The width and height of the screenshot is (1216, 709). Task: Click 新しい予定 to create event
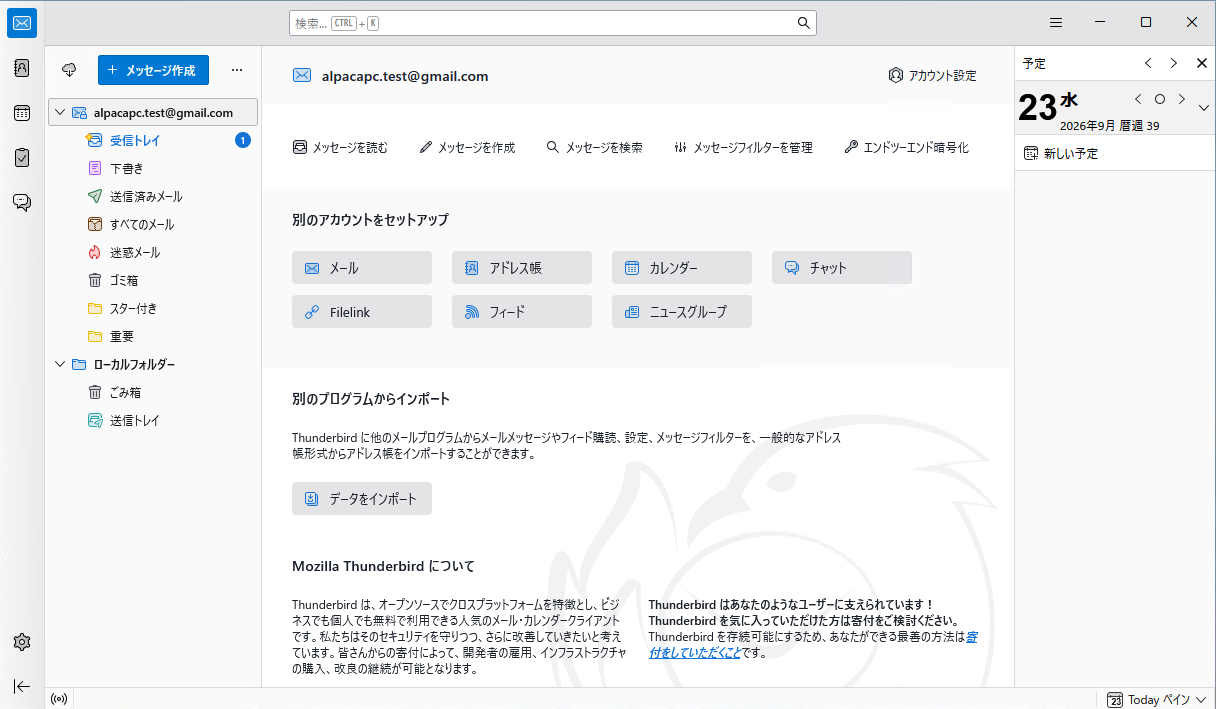[x=1062, y=154]
